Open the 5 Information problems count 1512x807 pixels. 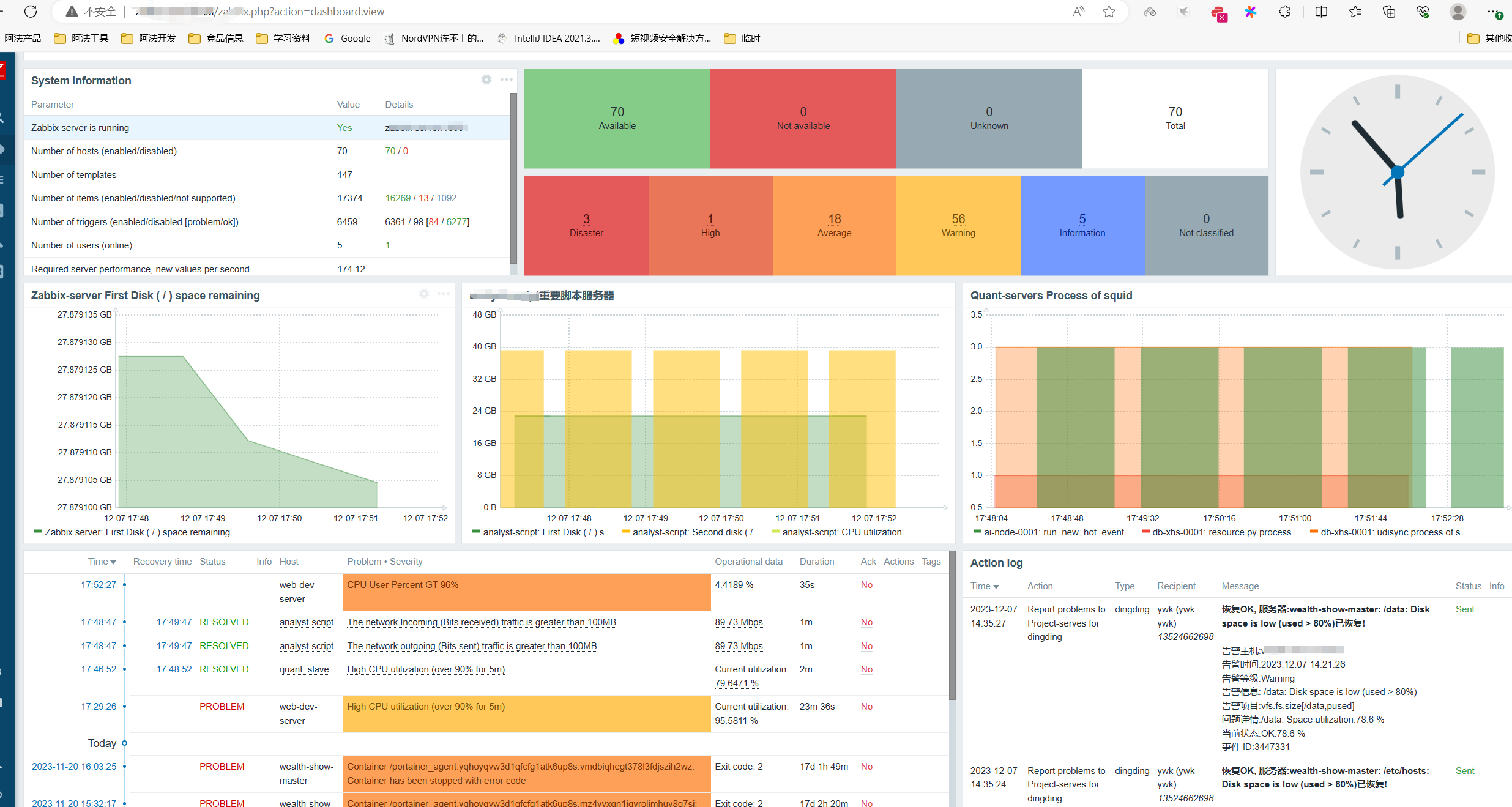pos(1082,219)
